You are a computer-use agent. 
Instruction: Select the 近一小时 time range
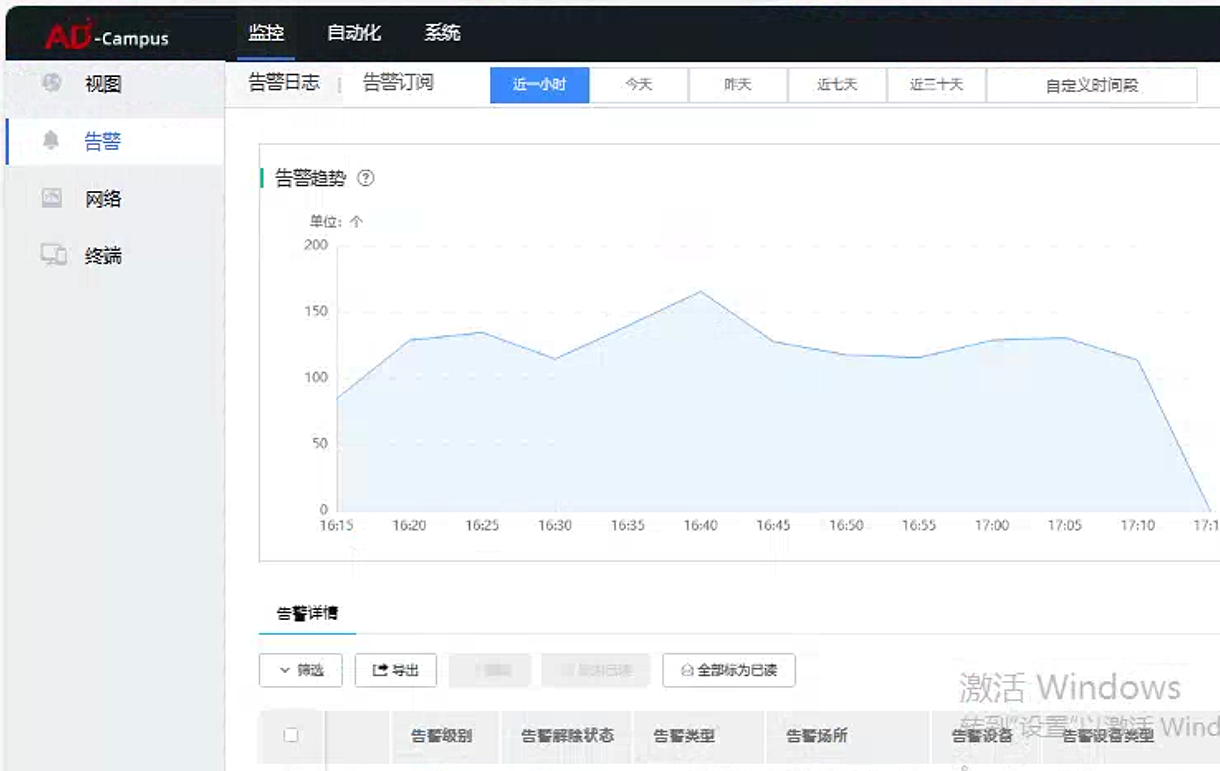coord(539,86)
